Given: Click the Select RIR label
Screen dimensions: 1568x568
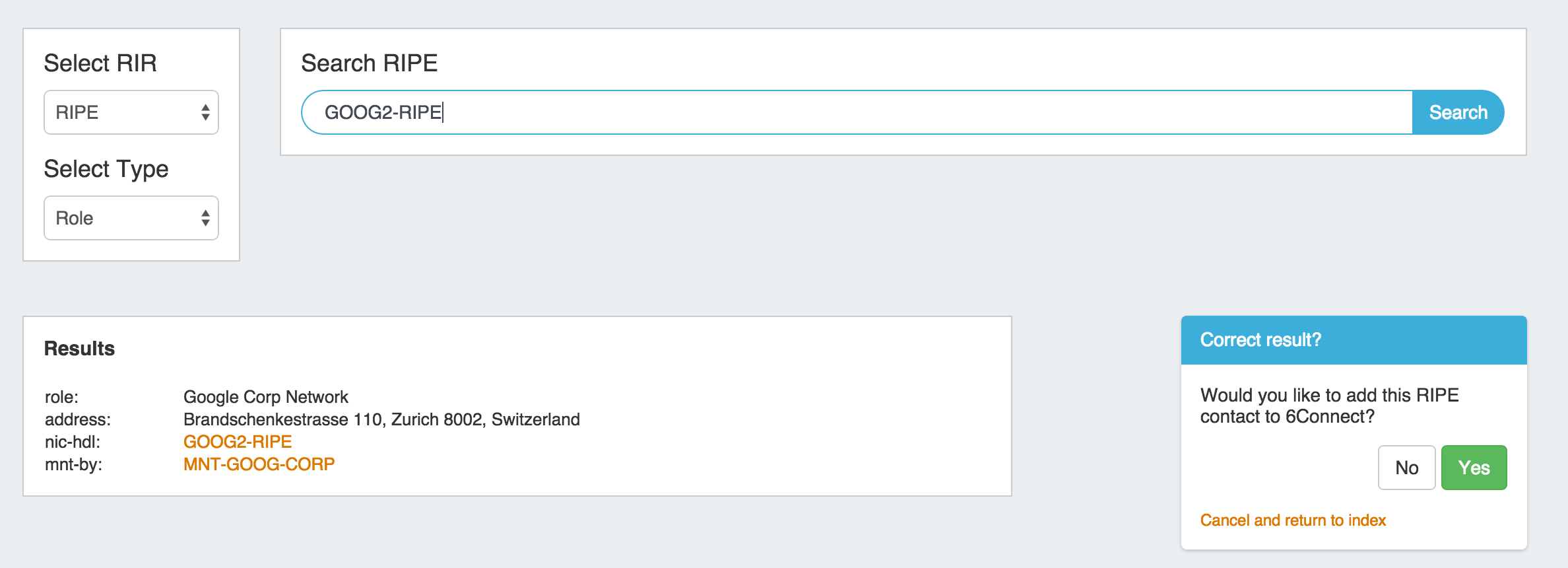Looking at the screenshot, I should click(100, 63).
